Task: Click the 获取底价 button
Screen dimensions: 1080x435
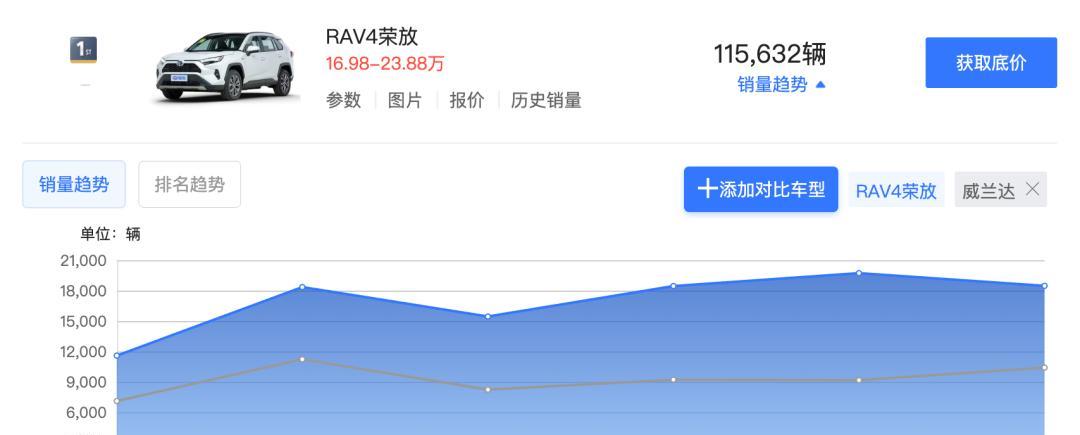Action: pyautogui.click(x=991, y=63)
